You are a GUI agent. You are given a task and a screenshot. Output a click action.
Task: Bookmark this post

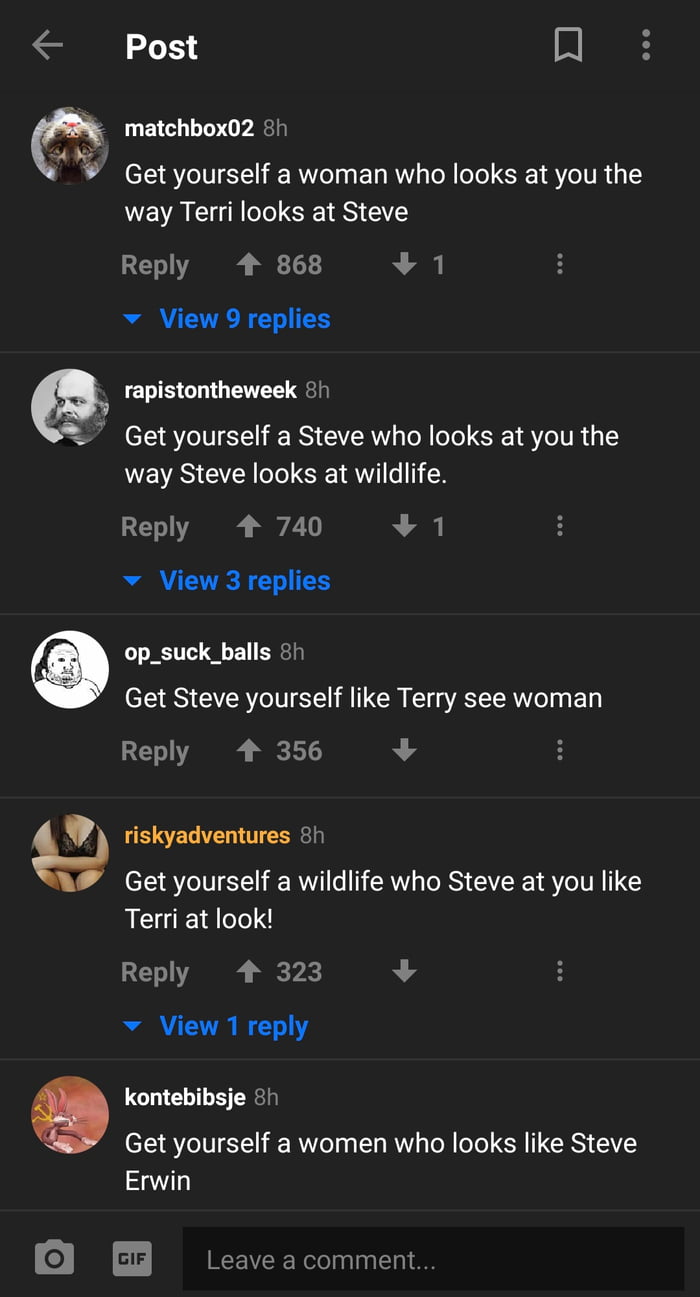point(568,45)
